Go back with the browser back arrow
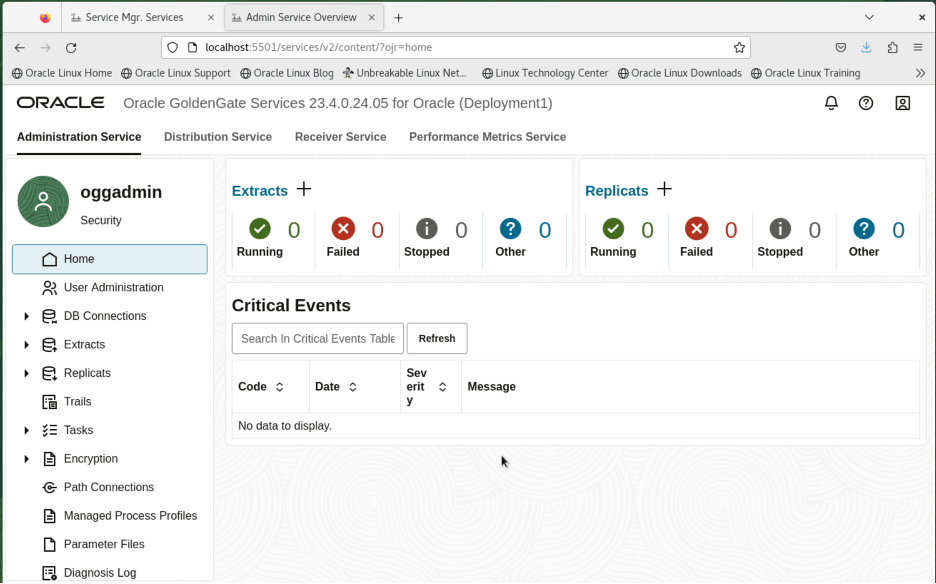The width and height of the screenshot is (936, 584). tap(20, 48)
